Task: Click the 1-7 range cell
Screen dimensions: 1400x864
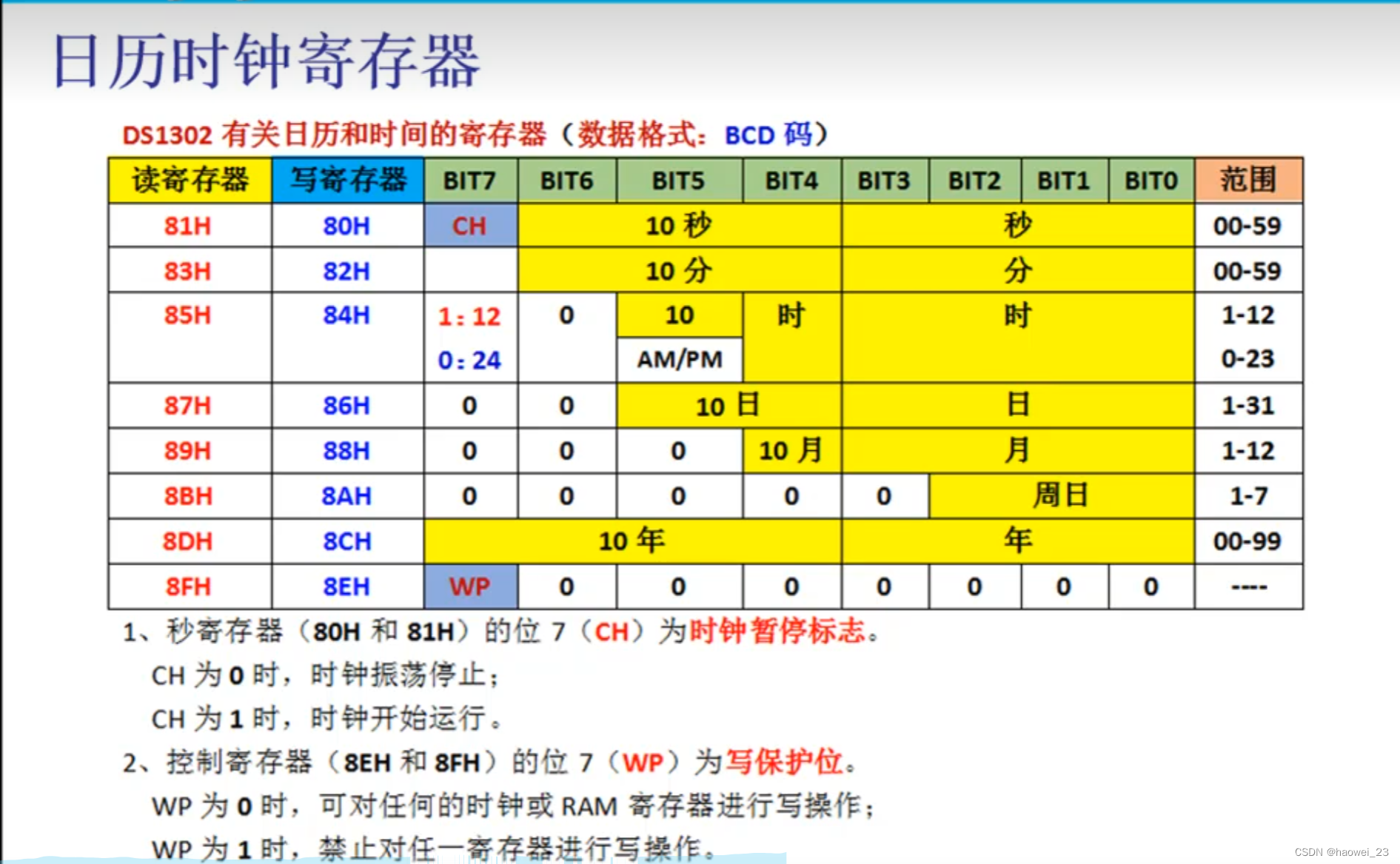Action: pos(1248,496)
